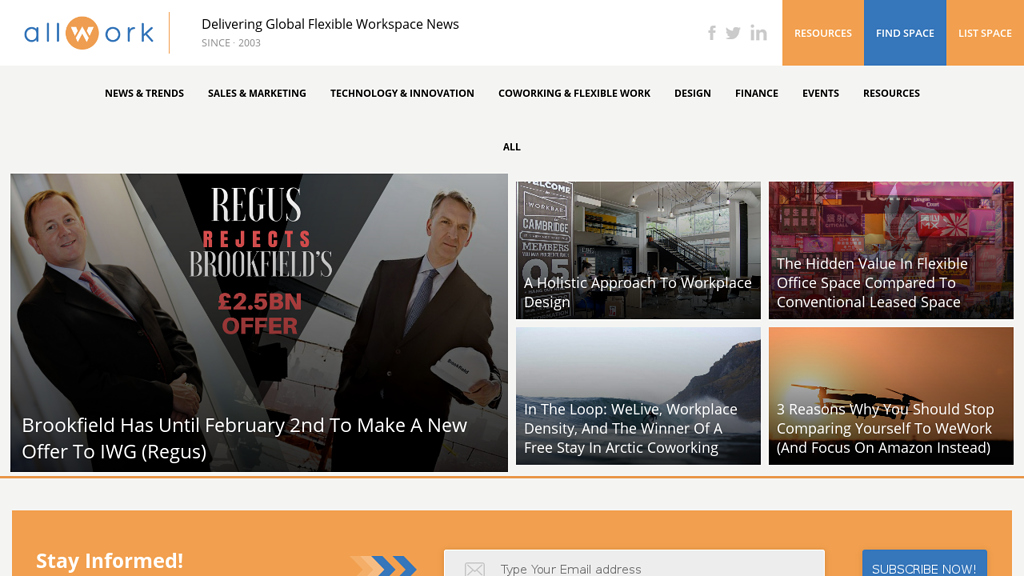The width and height of the screenshot is (1024, 576).
Task: Select the All category link
Action: coord(511,147)
